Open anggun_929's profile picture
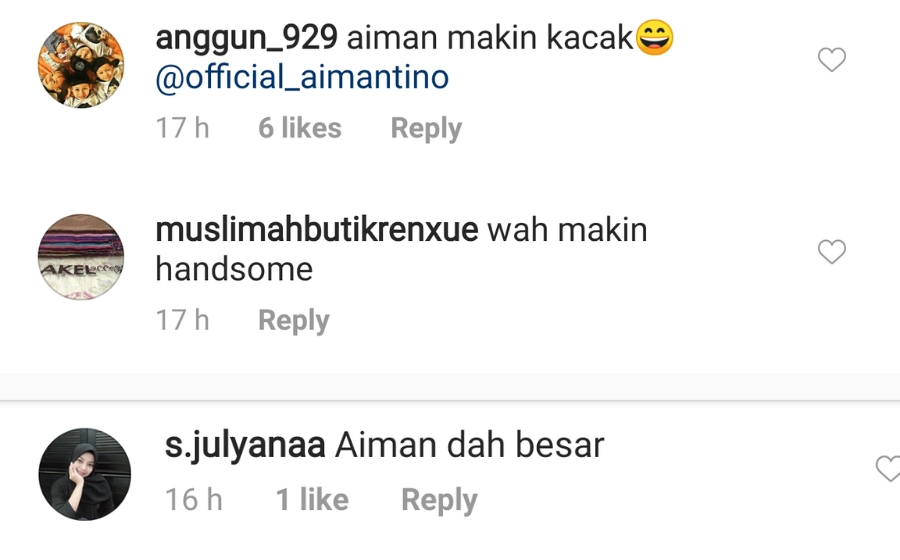Viewport: 900px width, 560px height. [x=81, y=65]
